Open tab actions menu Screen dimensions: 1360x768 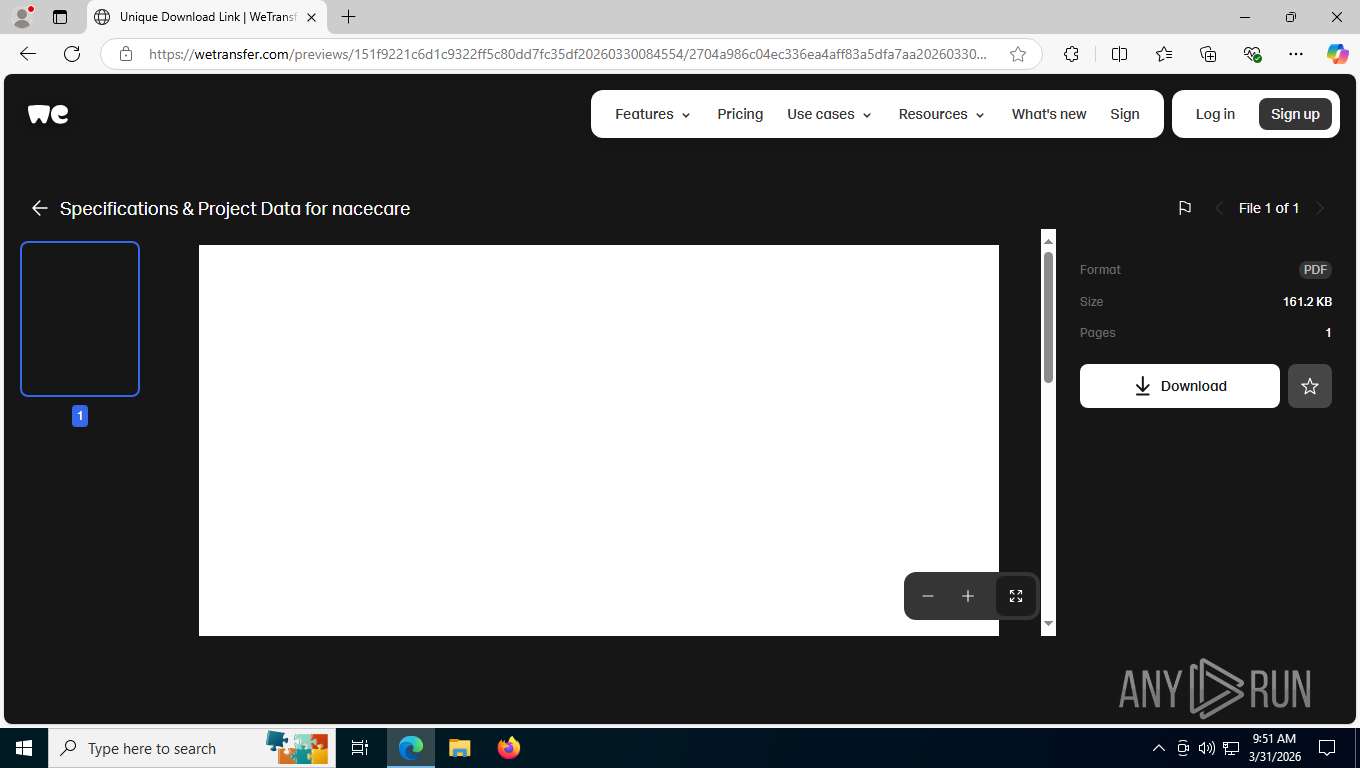point(60,17)
